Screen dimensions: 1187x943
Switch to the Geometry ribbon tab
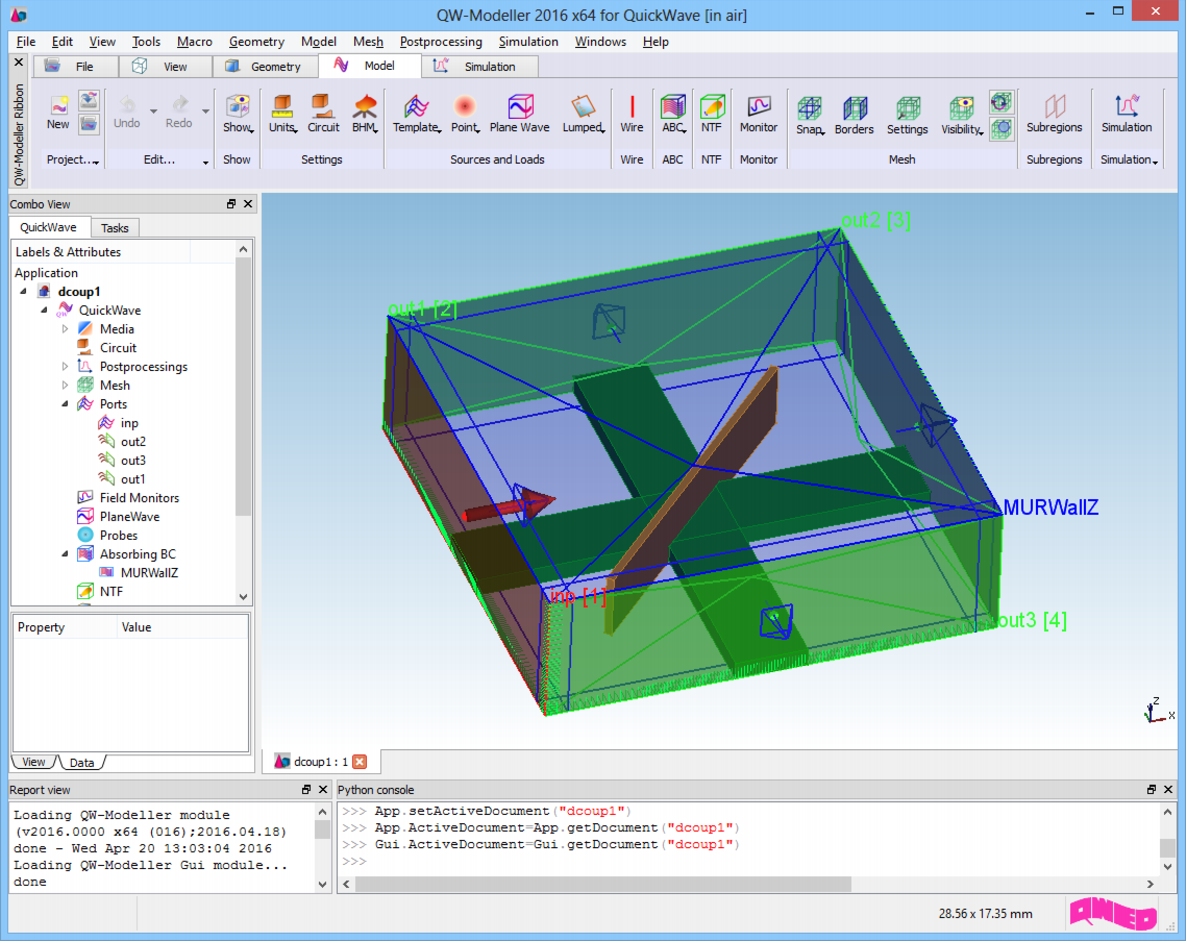coord(264,67)
